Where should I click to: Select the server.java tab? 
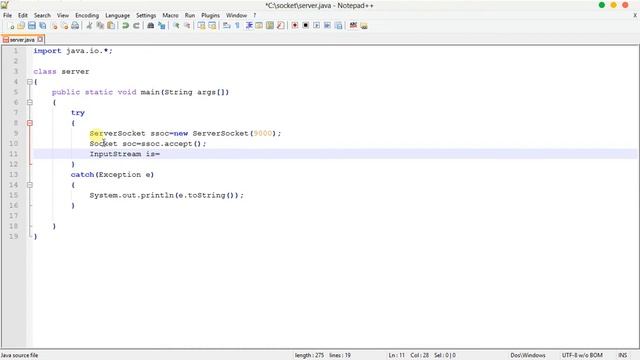22,40
